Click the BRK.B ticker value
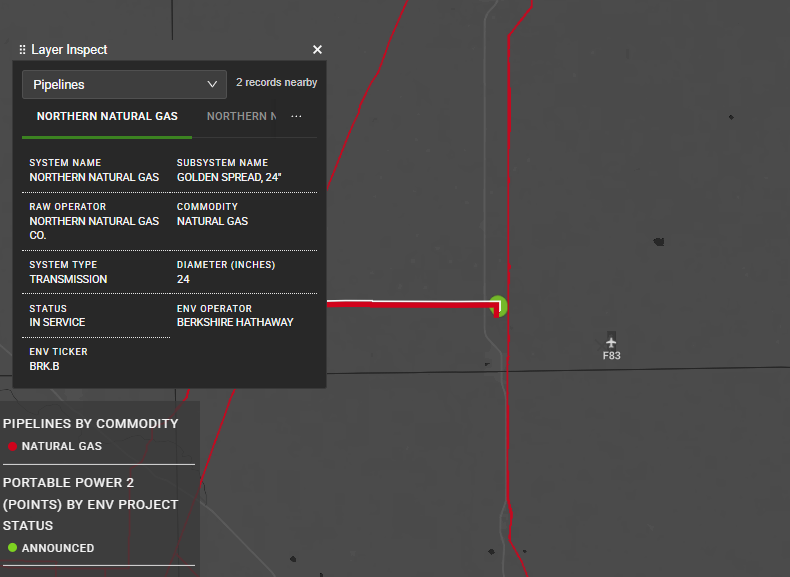 click(x=47, y=366)
